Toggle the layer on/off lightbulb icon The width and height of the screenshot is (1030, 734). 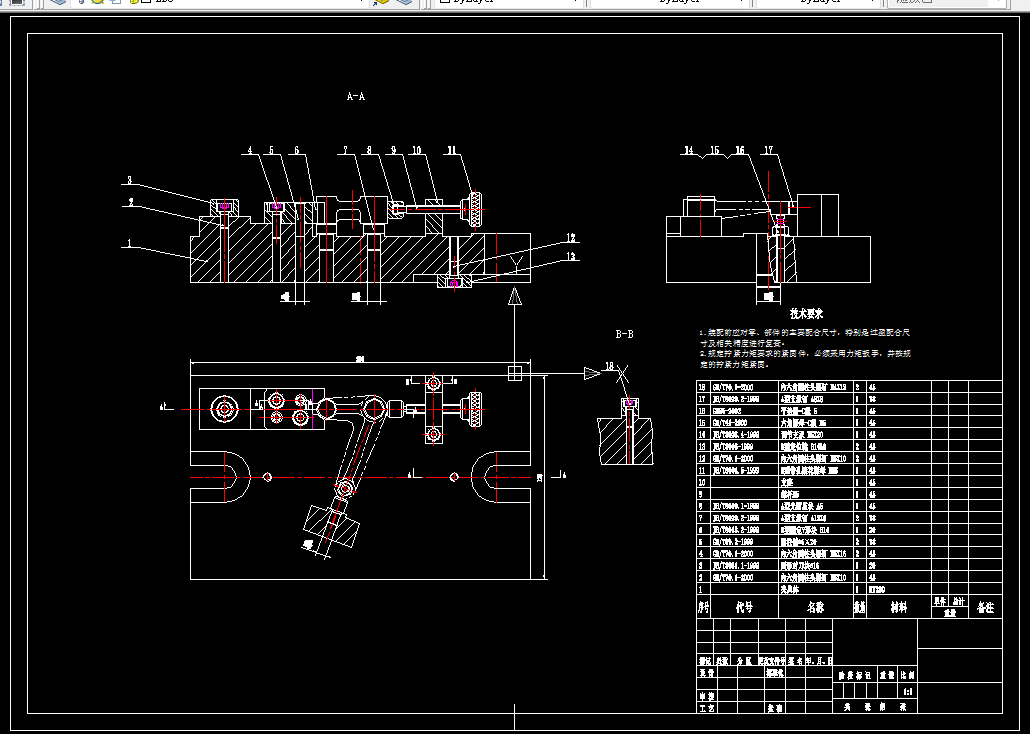[x=81, y=2]
